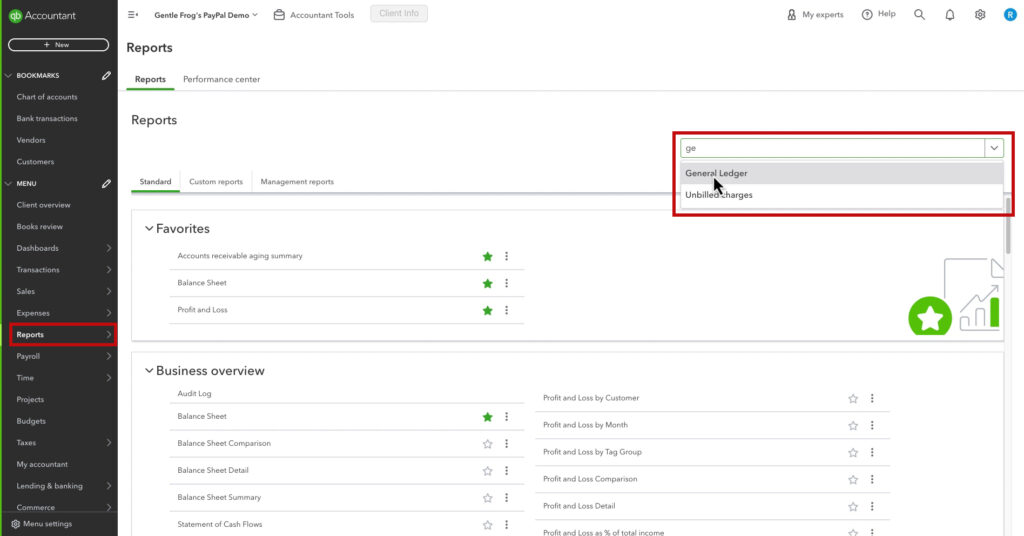Open the R user profile avatar
The image size is (1024, 536).
[x=1010, y=14]
